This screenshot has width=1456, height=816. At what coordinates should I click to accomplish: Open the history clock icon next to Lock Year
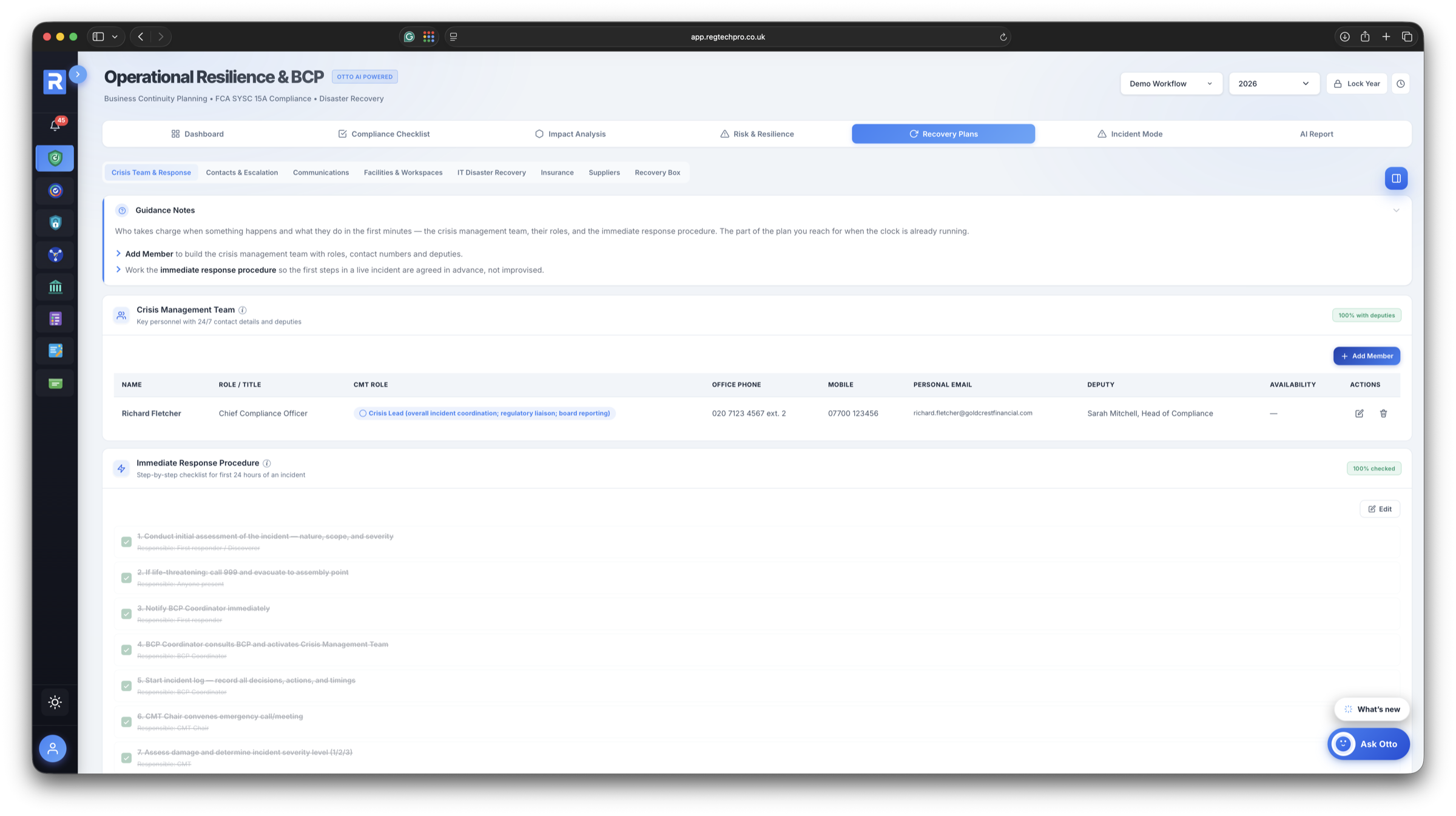coord(1400,84)
